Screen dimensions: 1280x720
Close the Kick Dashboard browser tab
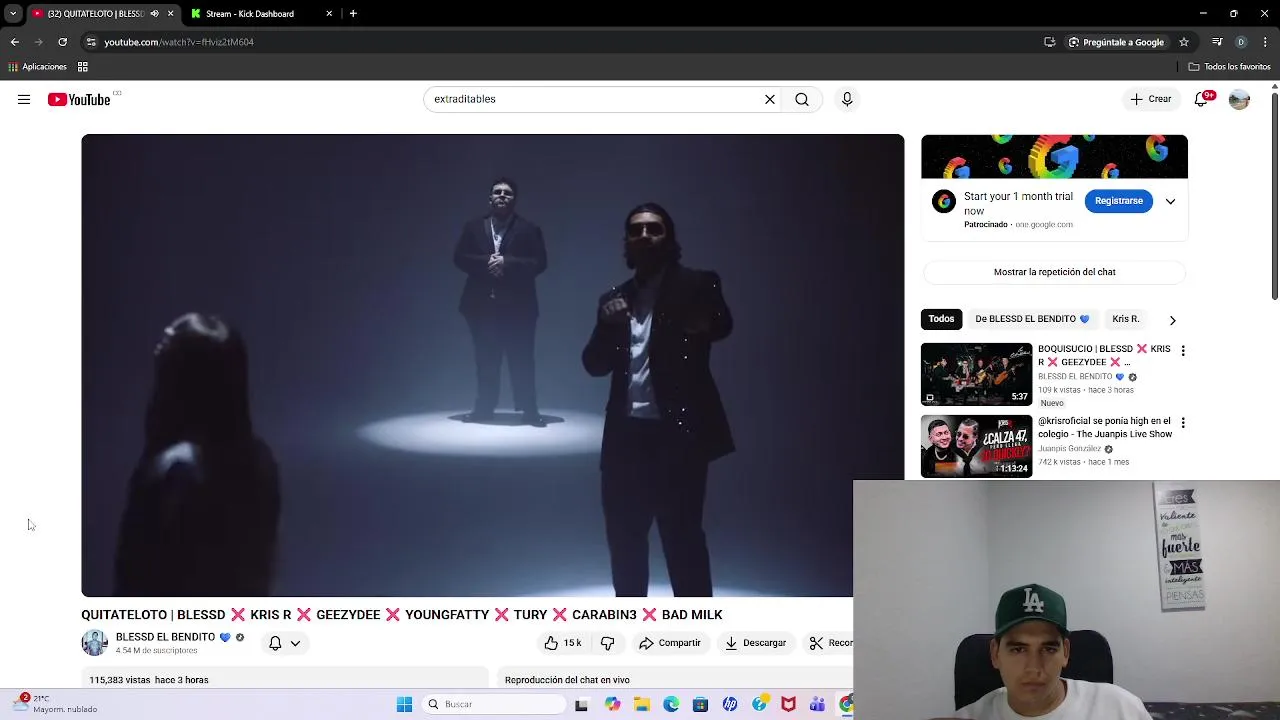(x=329, y=14)
